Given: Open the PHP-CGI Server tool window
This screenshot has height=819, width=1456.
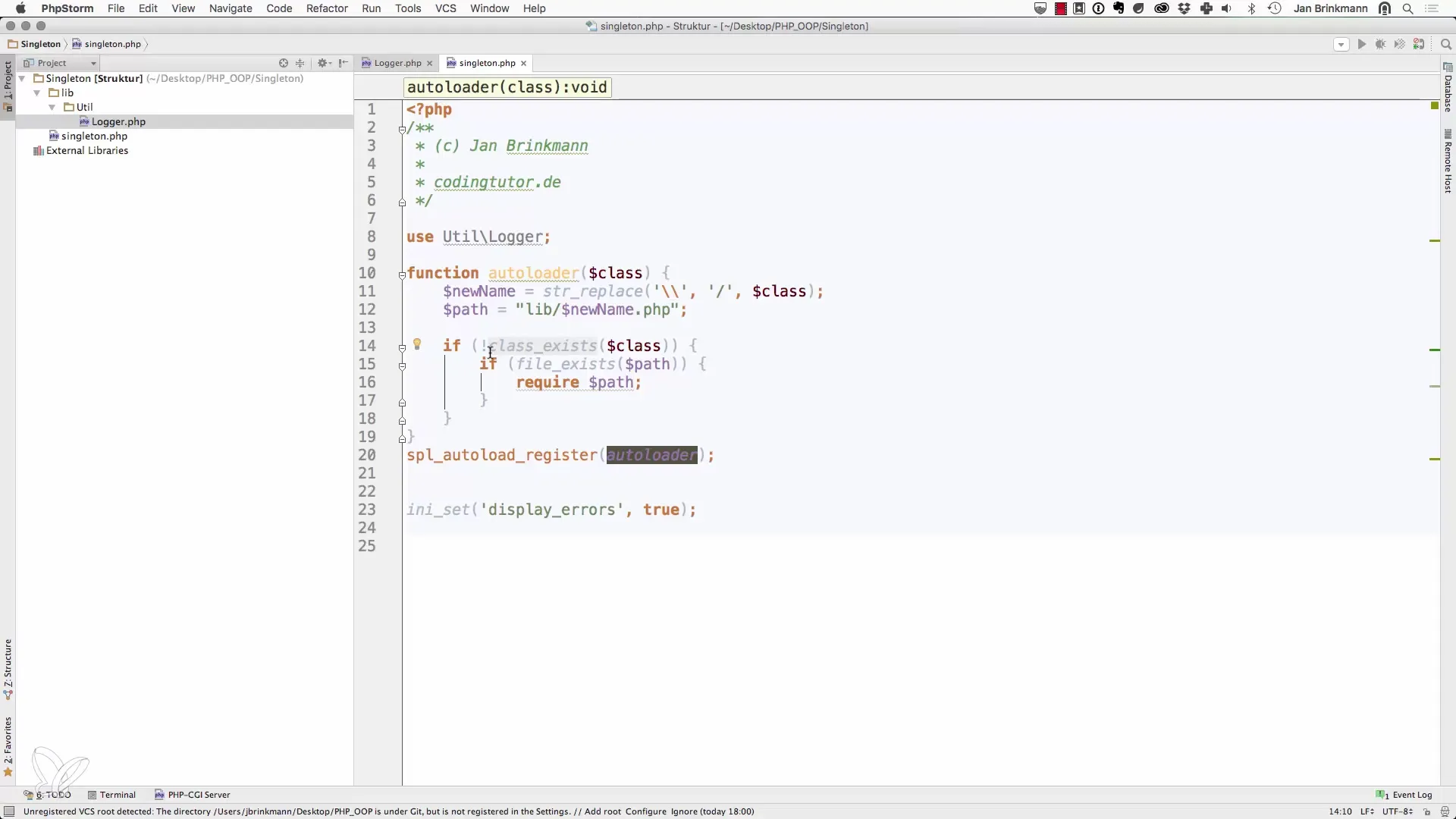Looking at the screenshot, I should click(x=193, y=795).
